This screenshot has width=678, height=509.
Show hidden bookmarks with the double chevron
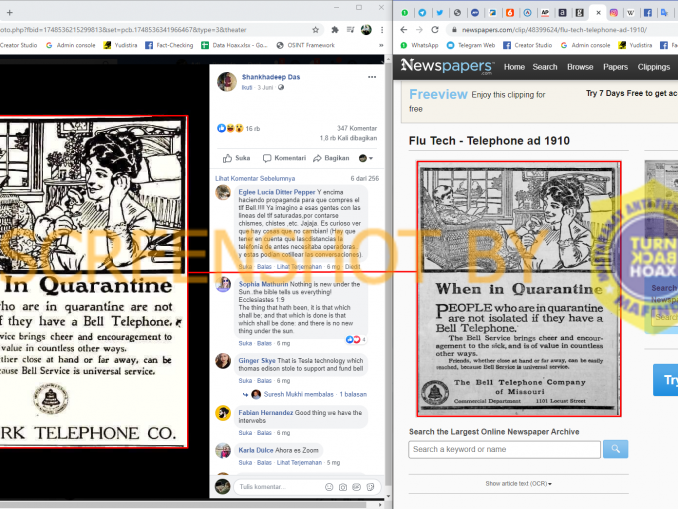click(381, 45)
